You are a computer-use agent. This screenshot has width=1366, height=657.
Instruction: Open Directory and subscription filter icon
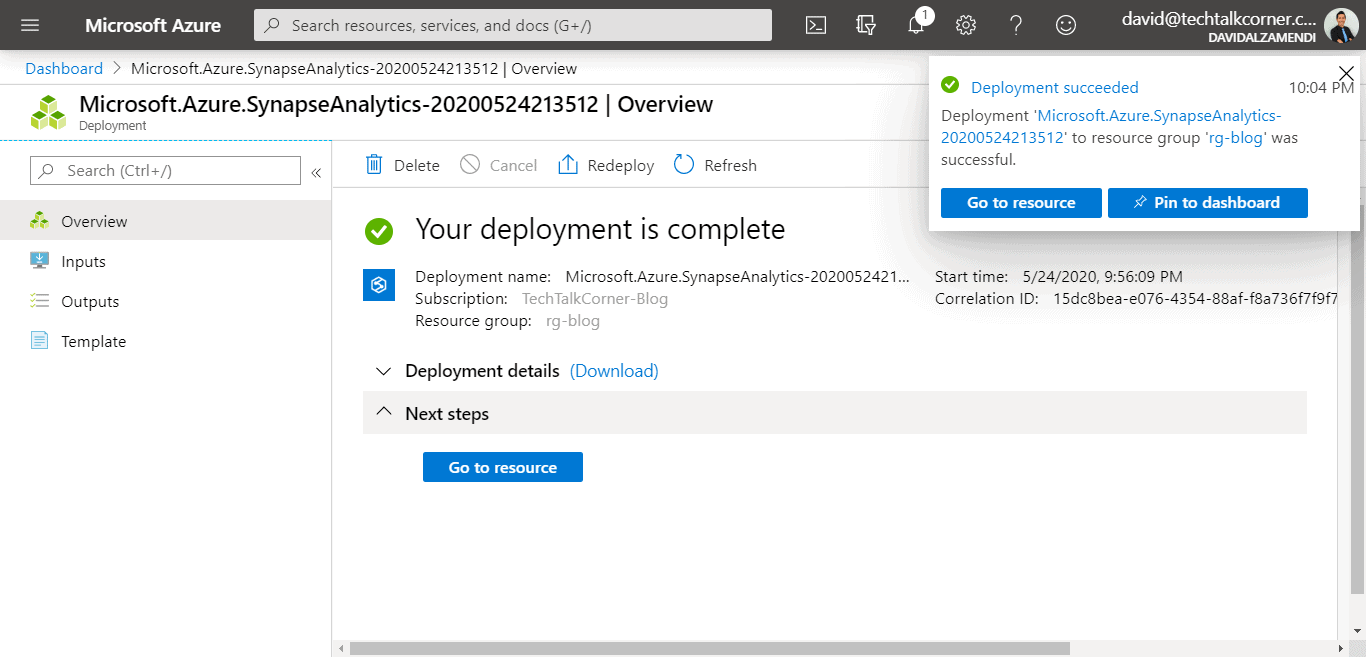[x=866, y=25]
